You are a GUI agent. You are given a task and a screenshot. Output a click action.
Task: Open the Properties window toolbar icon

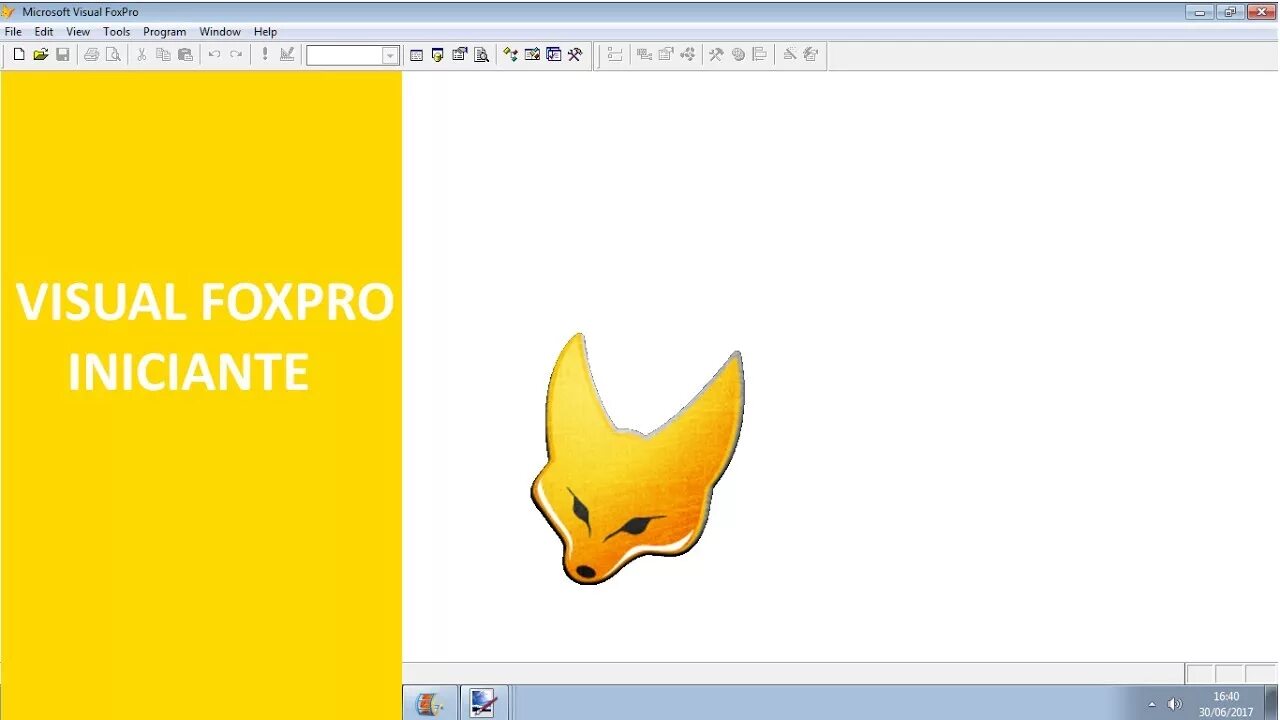[x=460, y=55]
